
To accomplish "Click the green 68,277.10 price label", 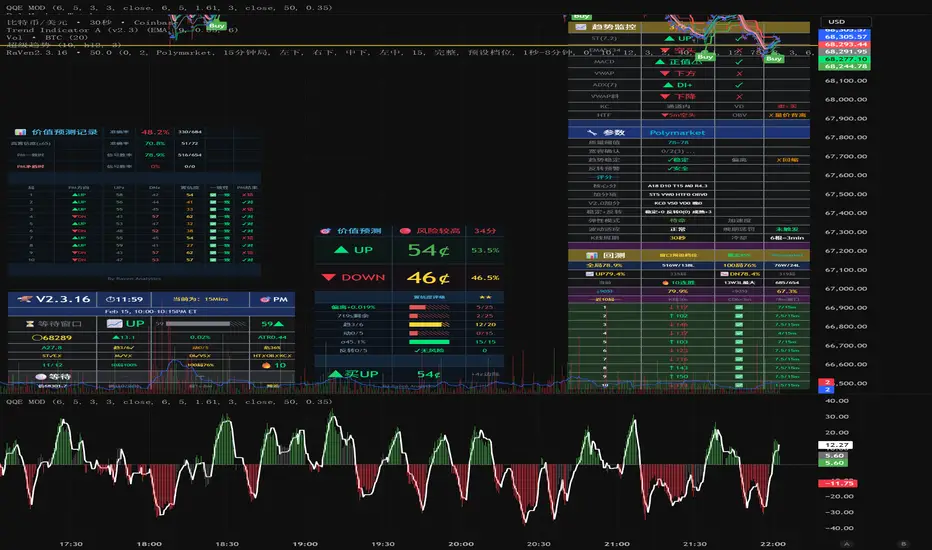I will 844,59.
